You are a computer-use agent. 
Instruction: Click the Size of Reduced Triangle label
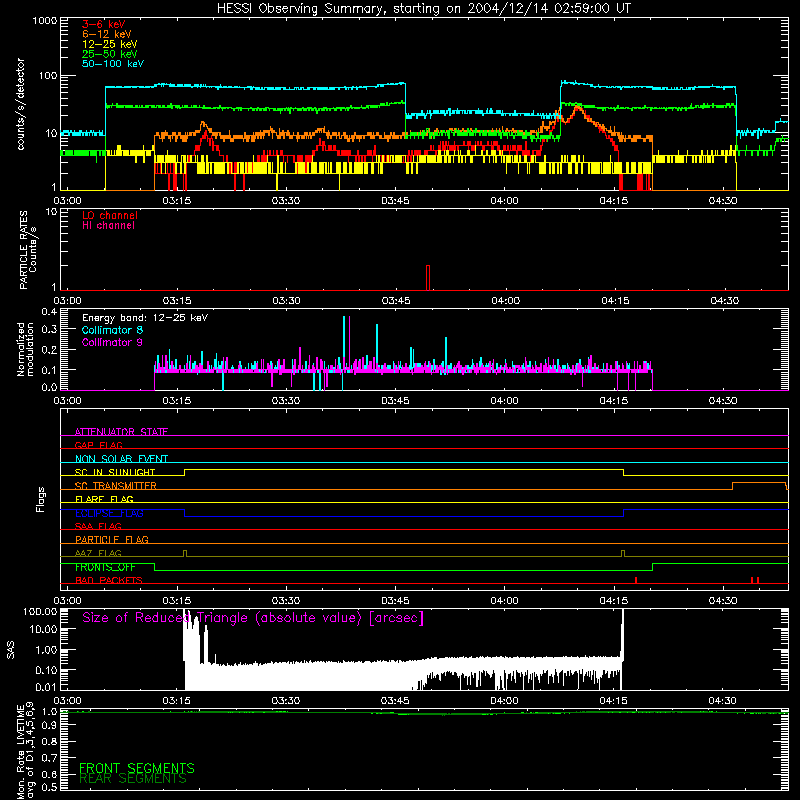click(x=253, y=618)
